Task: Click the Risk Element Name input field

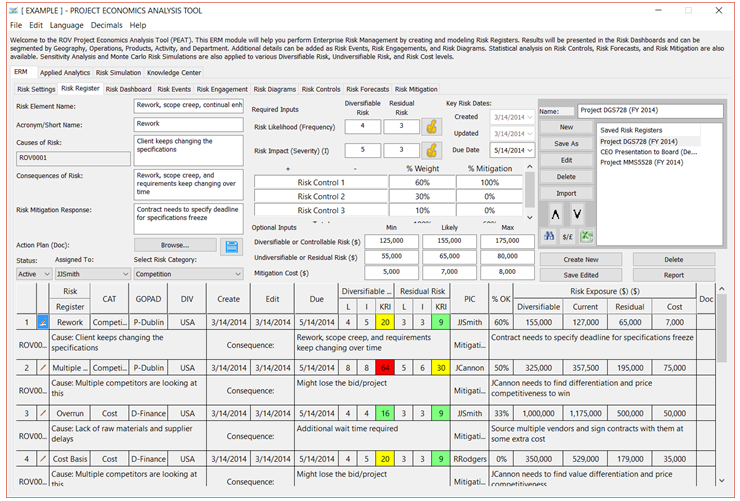Action: coord(189,106)
